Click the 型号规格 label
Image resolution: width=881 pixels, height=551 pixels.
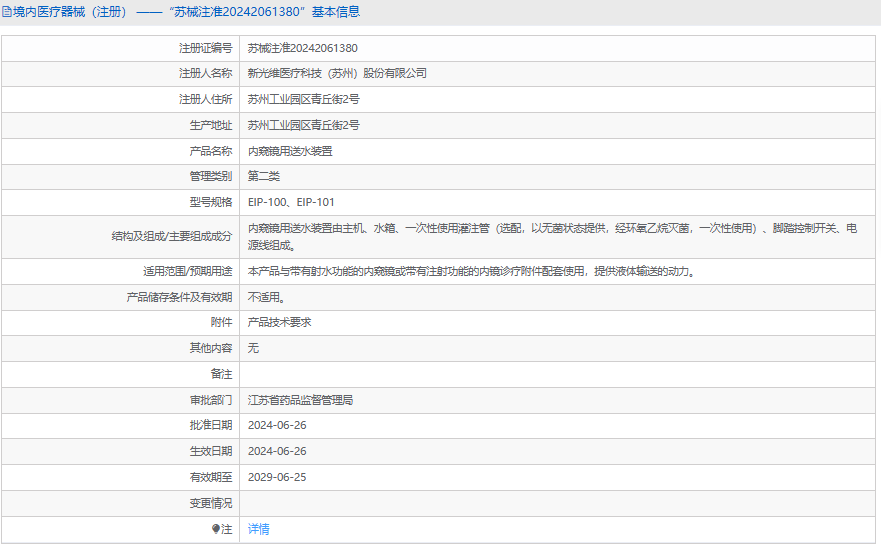[211, 202]
